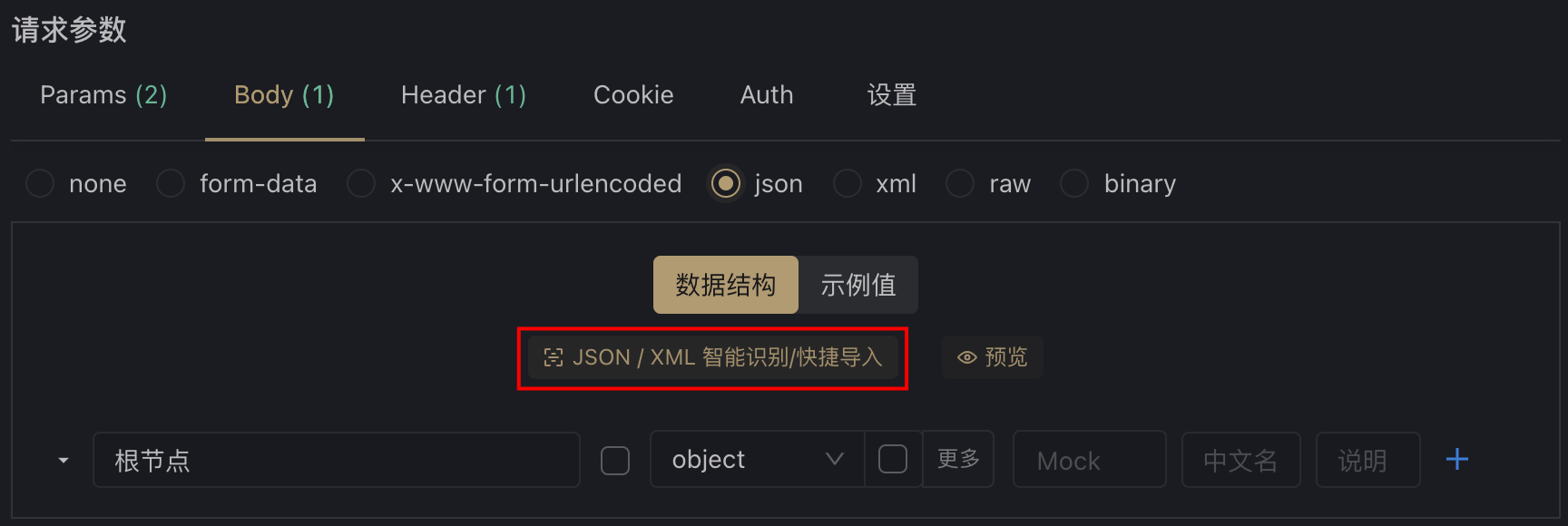The width and height of the screenshot is (1568, 526).
Task: Select the xml radio option
Action: coord(848,184)
